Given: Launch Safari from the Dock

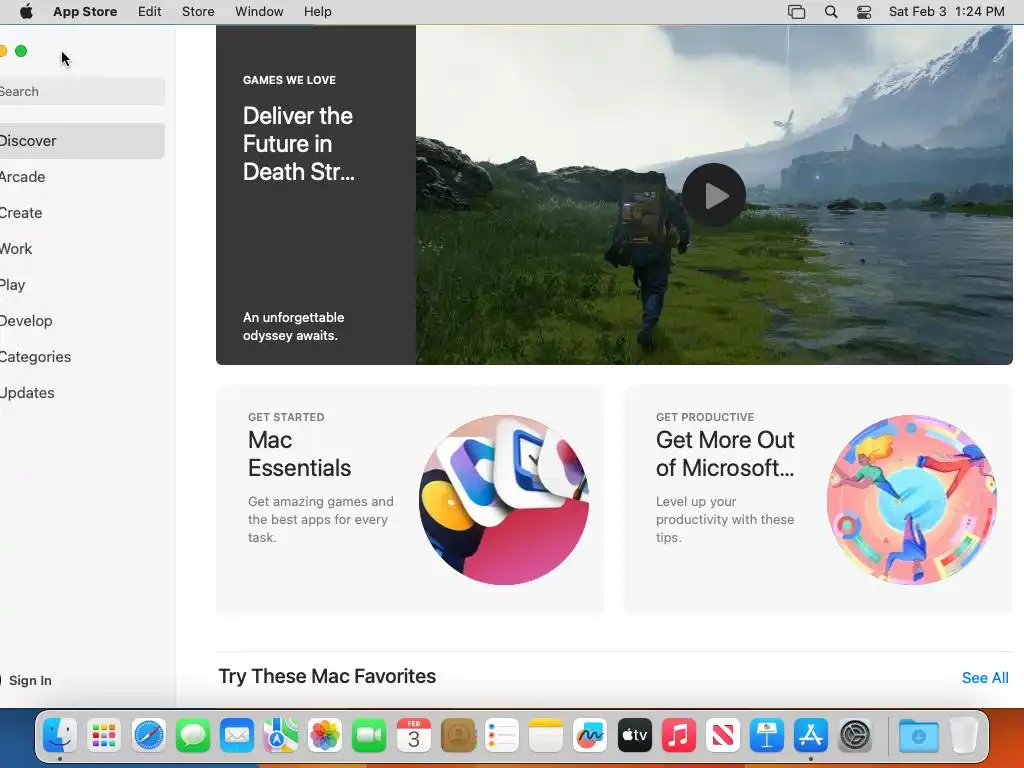Looking at the screenshot, I should 148,736.
